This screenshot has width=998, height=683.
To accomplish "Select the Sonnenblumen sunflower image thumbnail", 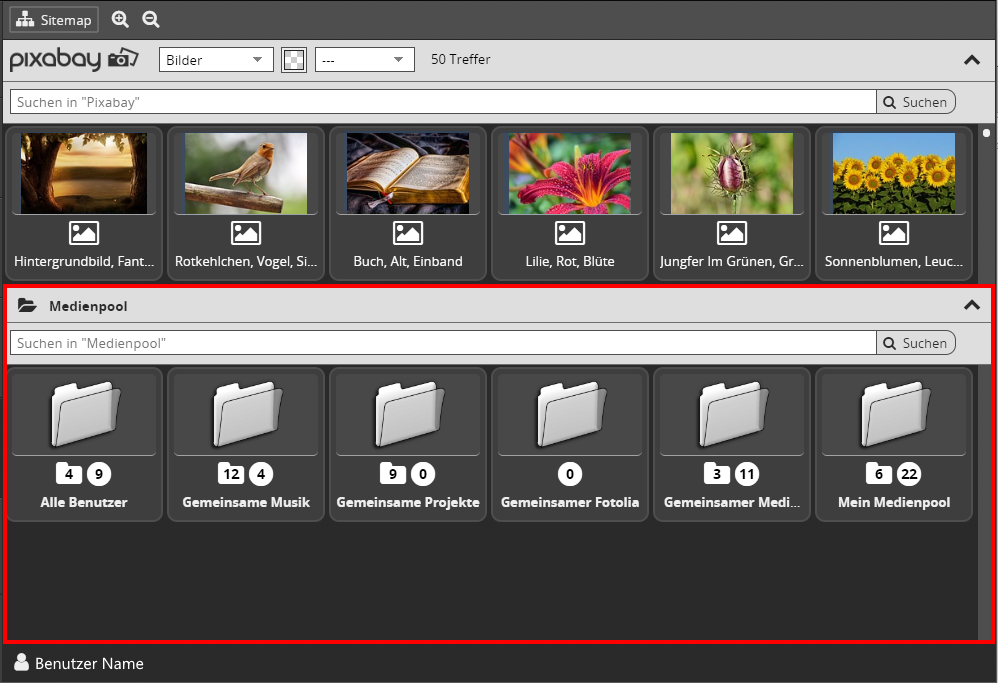I will (893, 173).
